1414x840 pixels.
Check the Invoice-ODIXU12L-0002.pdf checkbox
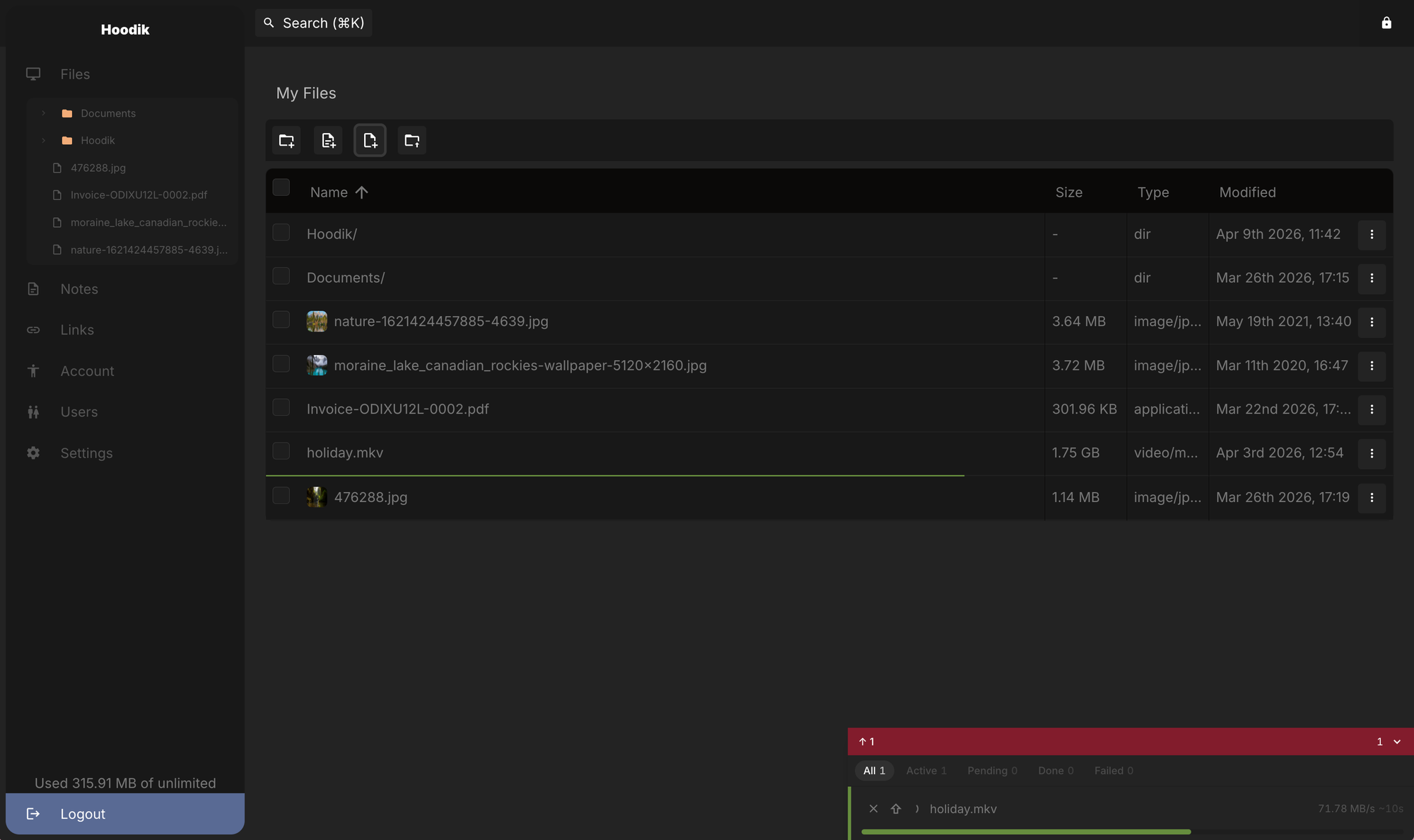click(281, 408)
